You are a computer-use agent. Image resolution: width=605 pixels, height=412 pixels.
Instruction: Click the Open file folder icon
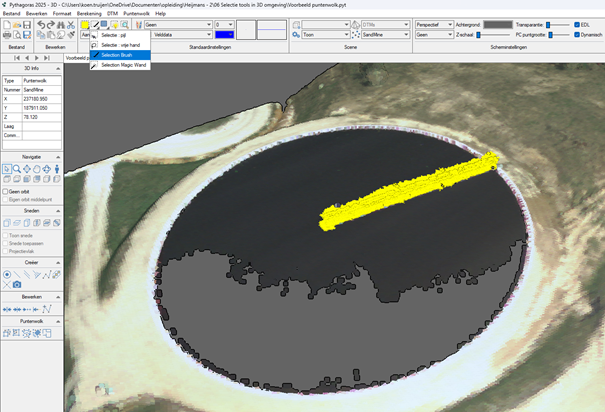19,24
